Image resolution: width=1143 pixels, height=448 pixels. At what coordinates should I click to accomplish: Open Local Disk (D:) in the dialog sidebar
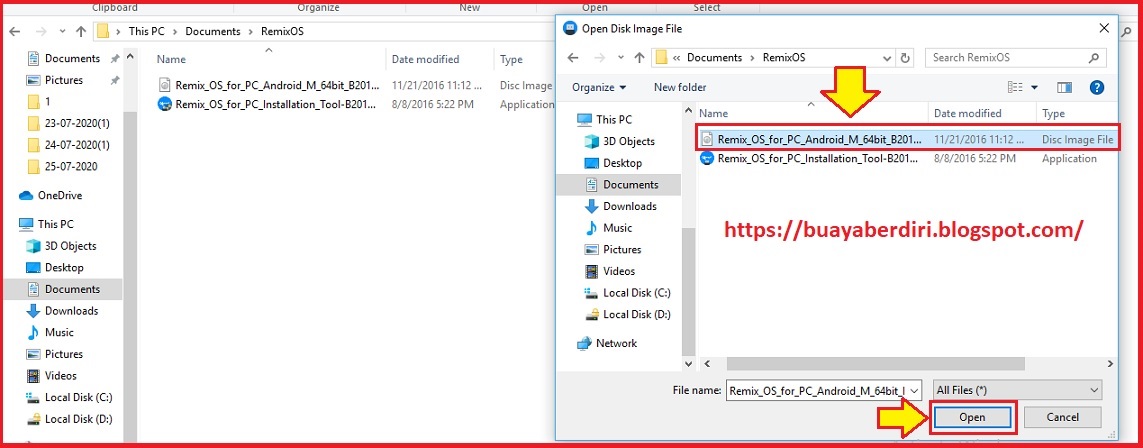(628, 315)
